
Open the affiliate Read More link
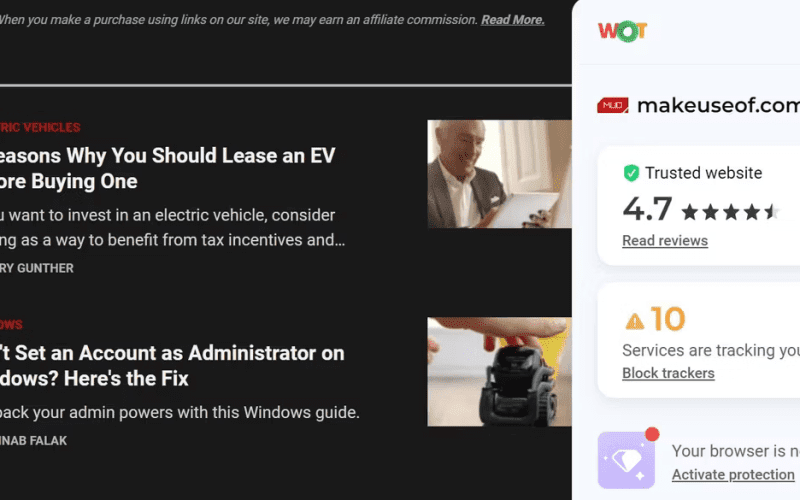pos(512,20)
